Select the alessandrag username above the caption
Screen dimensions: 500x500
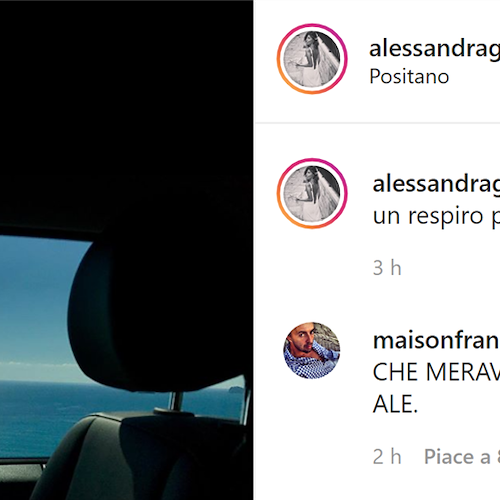[436, 184]
